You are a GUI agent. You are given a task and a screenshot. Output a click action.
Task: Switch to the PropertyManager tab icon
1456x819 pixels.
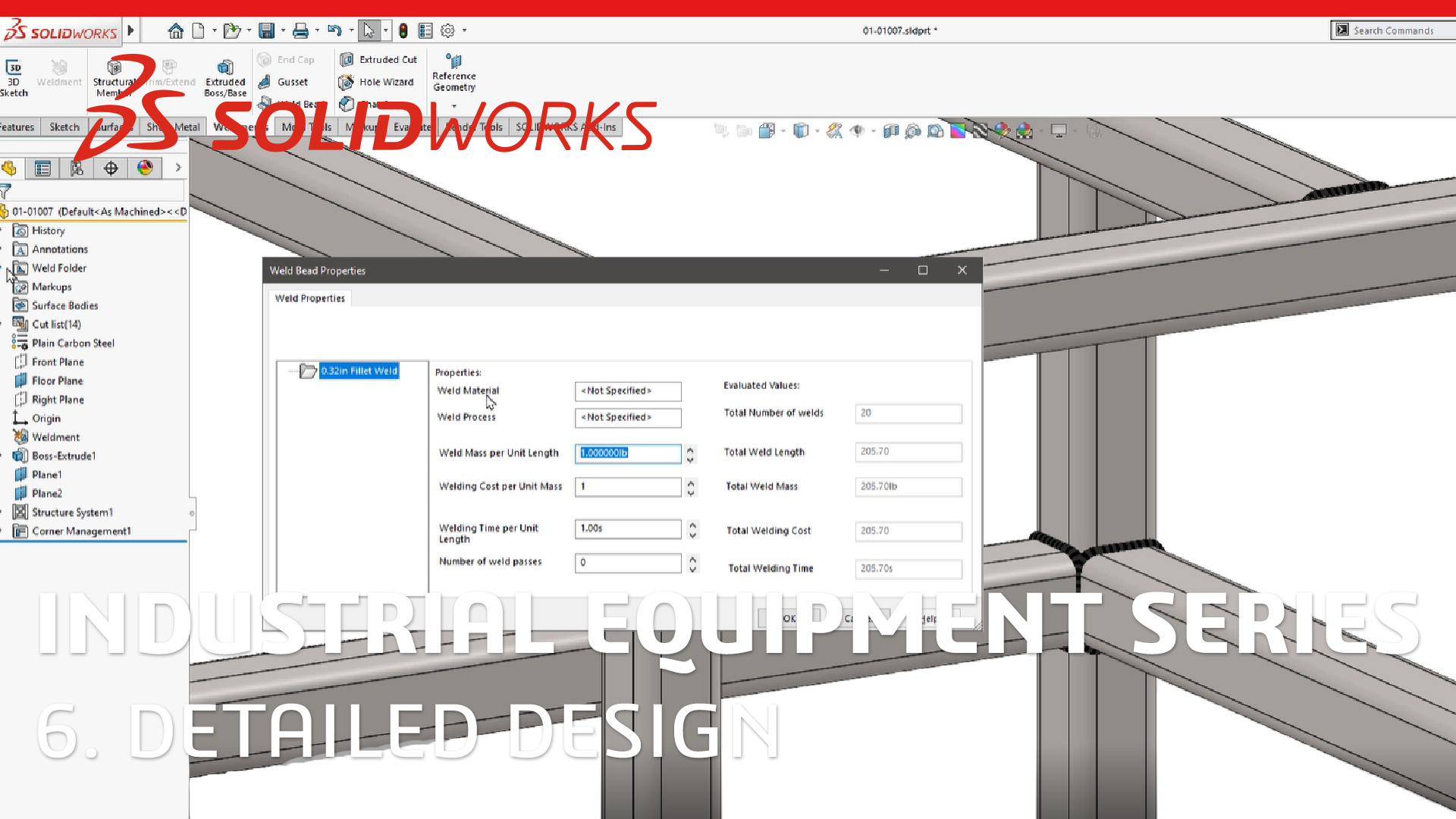(x=42, y=168)
